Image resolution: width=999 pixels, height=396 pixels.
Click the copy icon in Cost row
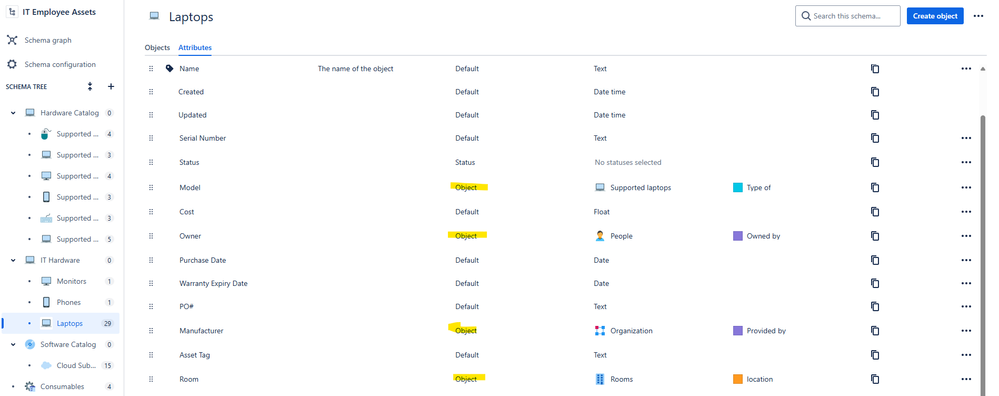pyautogui.click(x=875, y=212)
